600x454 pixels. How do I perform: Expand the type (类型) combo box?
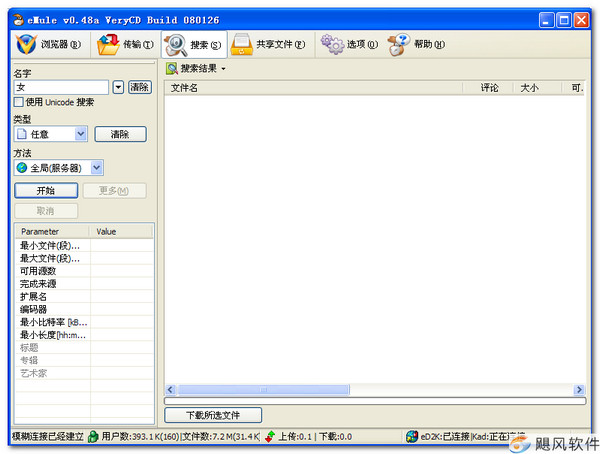point(80,134)
